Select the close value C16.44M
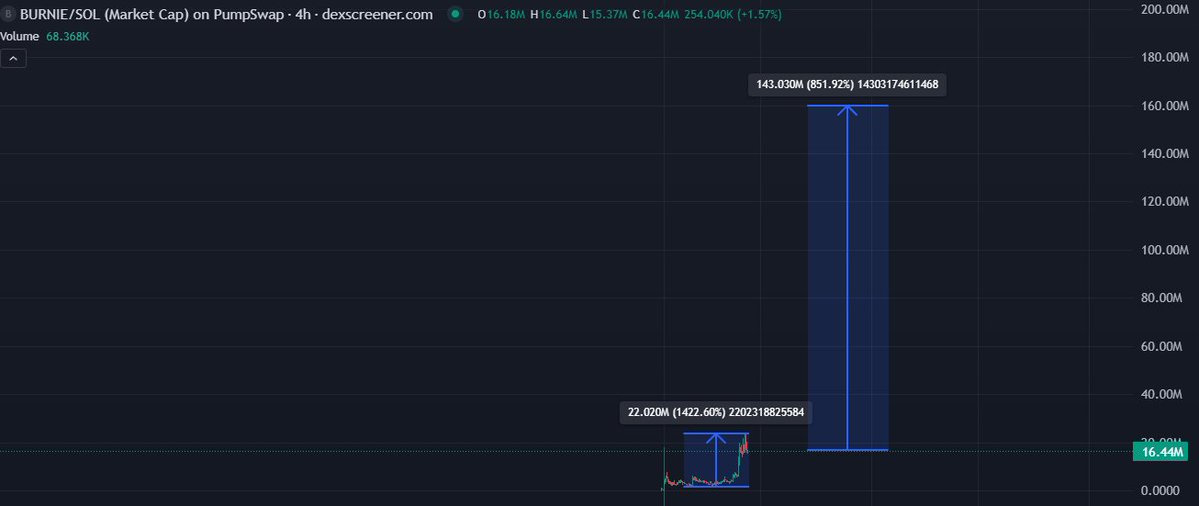The width and height of the screenshot is (1199, 506). (x=655, y=15)
